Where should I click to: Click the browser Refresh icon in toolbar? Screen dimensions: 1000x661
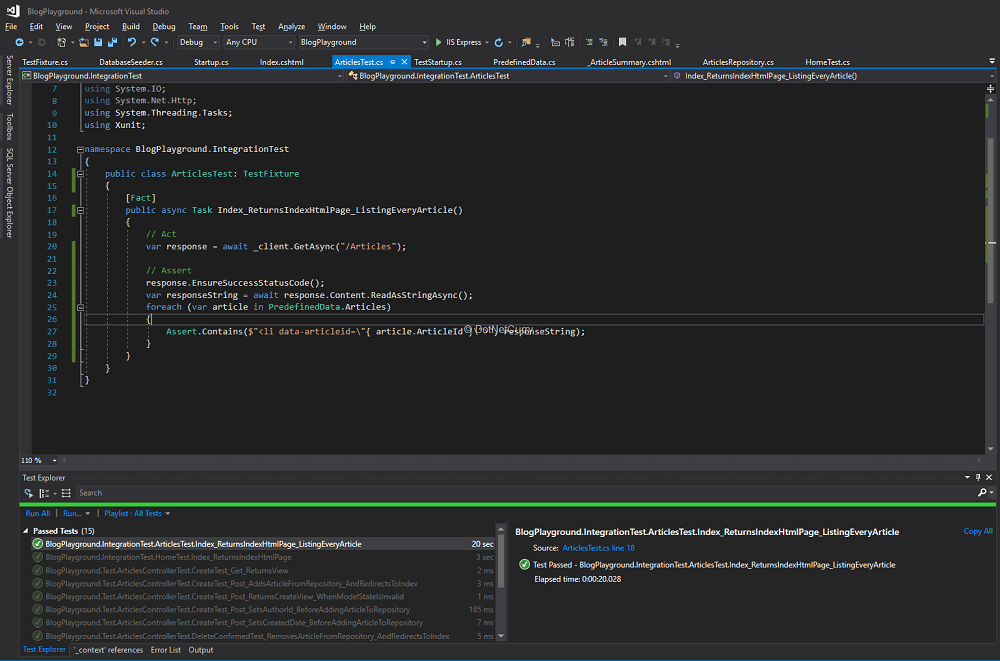(x=499, y=42)
